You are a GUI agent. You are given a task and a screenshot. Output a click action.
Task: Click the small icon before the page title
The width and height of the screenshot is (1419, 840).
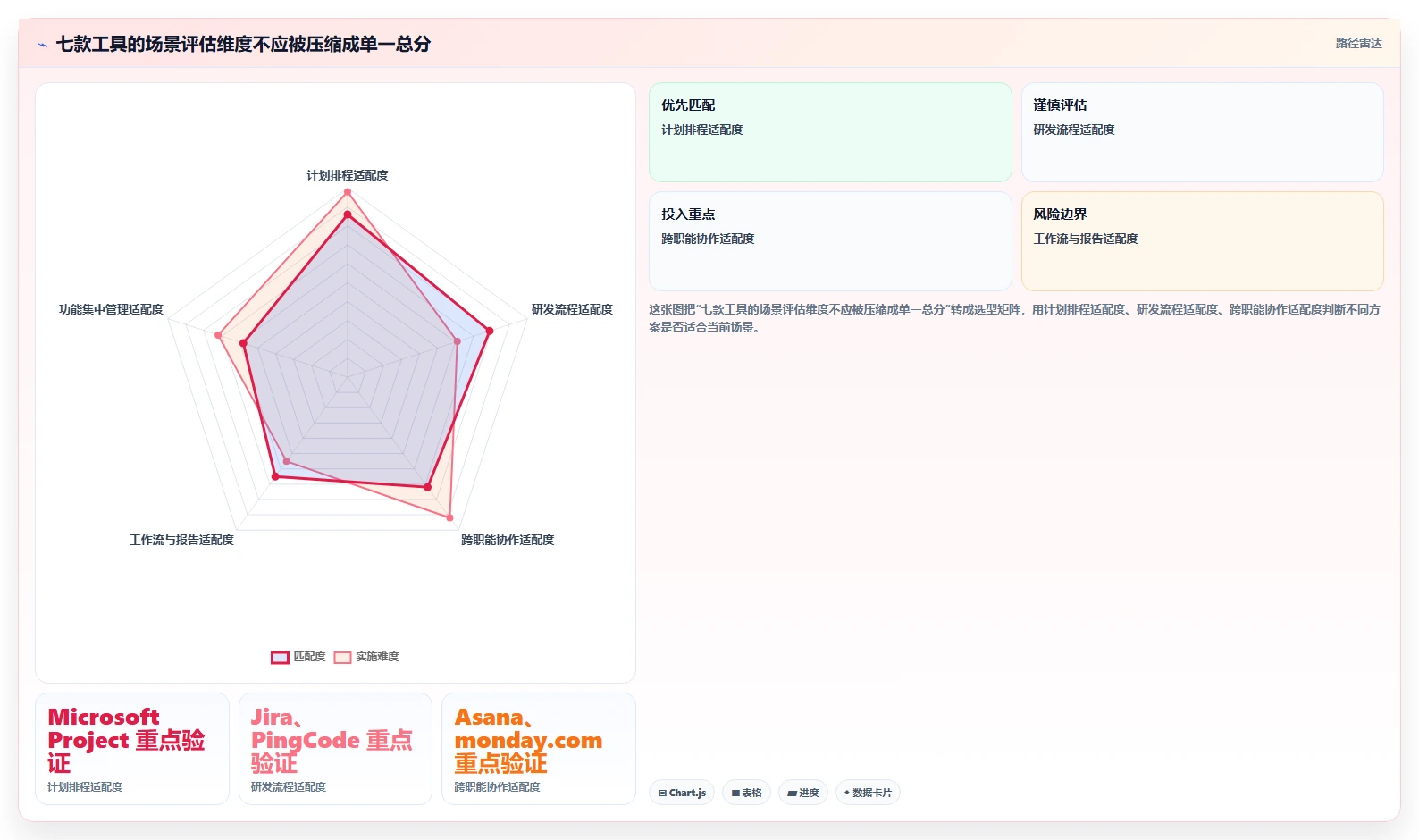[x=42, y=45]
